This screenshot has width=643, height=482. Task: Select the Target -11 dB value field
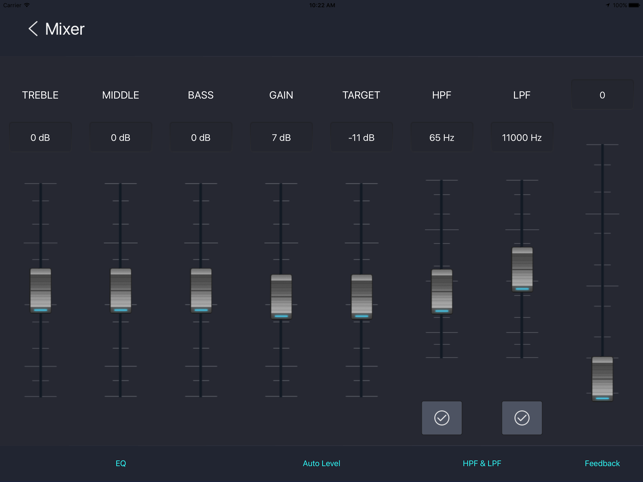point(361,137)
